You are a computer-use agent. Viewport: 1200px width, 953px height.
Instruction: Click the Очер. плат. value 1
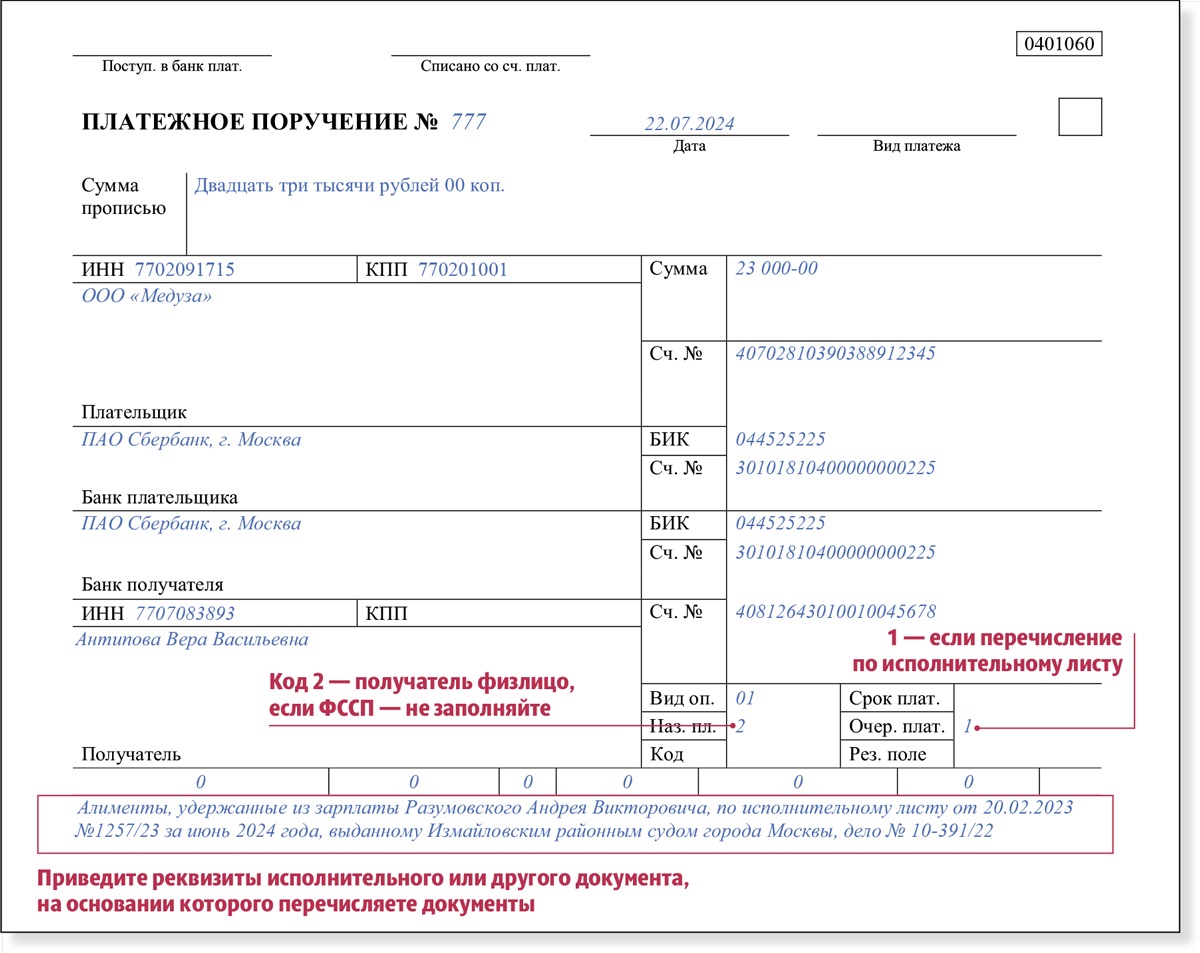[x=967, y=727]
